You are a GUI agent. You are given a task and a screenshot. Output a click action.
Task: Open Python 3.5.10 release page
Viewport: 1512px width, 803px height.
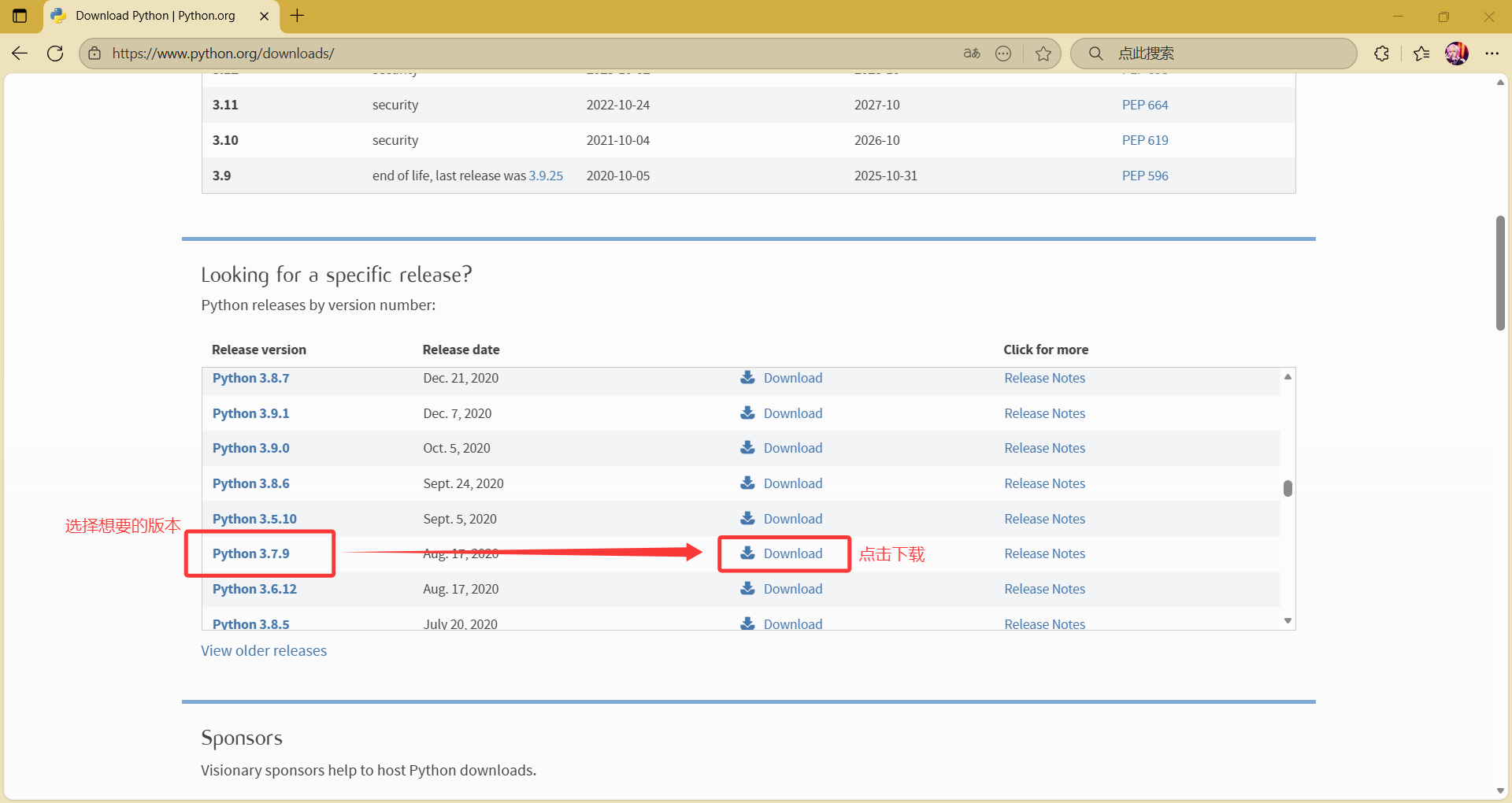(254, 519)
